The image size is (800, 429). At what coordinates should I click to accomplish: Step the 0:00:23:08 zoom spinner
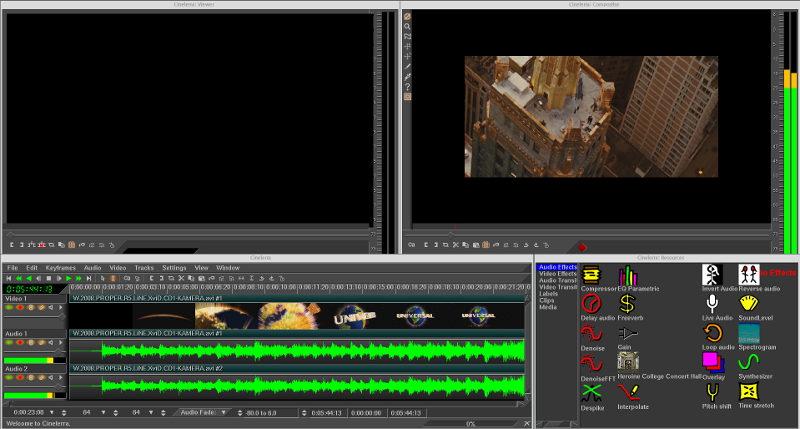(64, 413)
